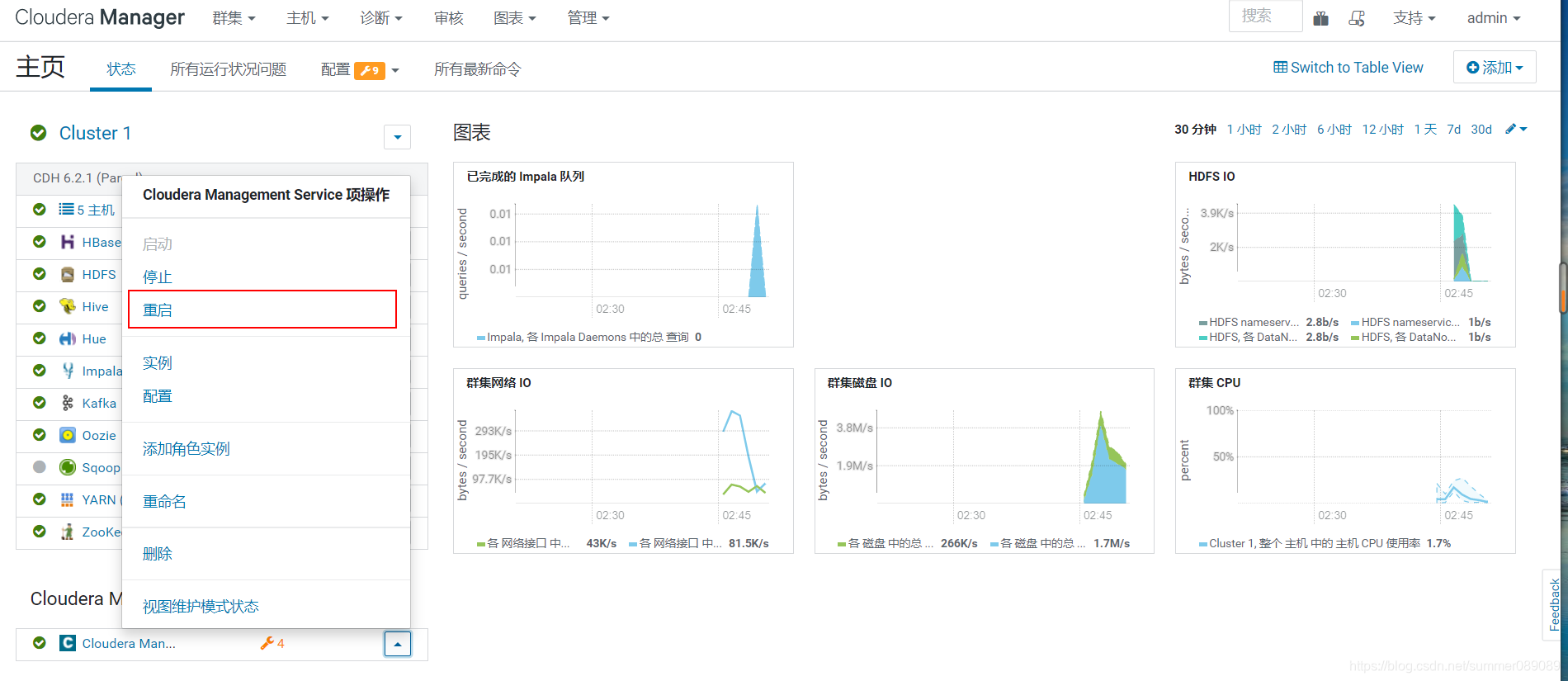1568x681 pixels.
Task: Open the chart edit pencil dropdown
Action: (x=1516, y=129)
